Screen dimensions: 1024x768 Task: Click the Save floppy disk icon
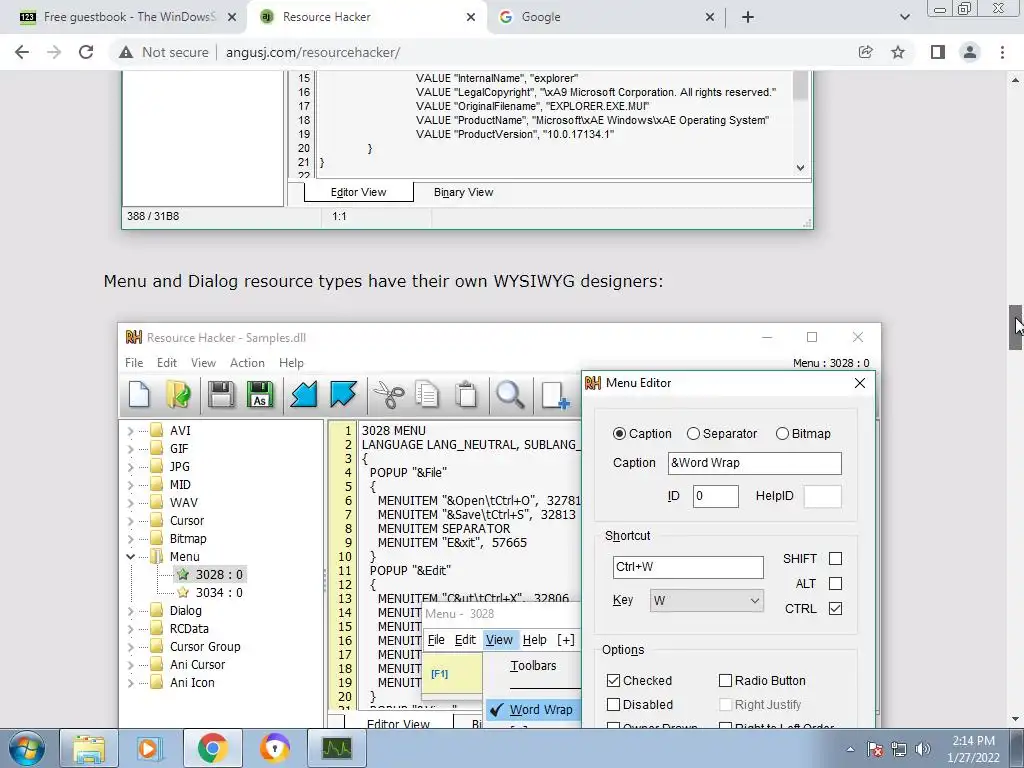click(x=221, y=395)
